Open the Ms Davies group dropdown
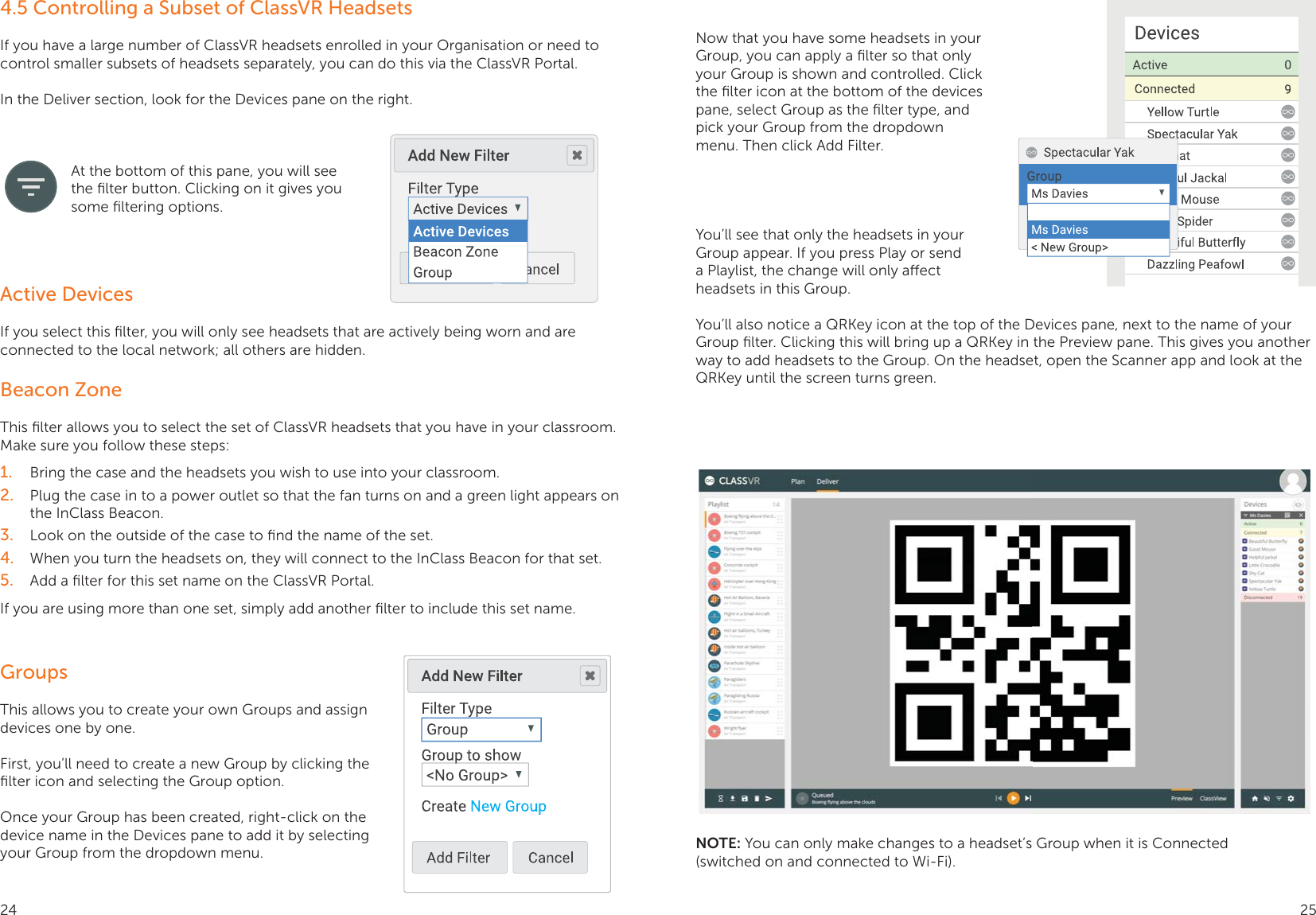The width and height of the screenshot is (1316, 915). pos(1098,193)
